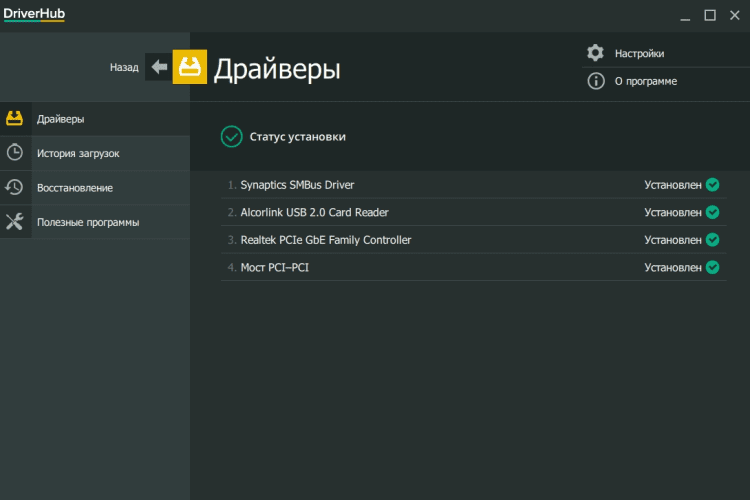Open the Драйверы sidebar section
Screen dimensions: 750x500
[61, 119]
